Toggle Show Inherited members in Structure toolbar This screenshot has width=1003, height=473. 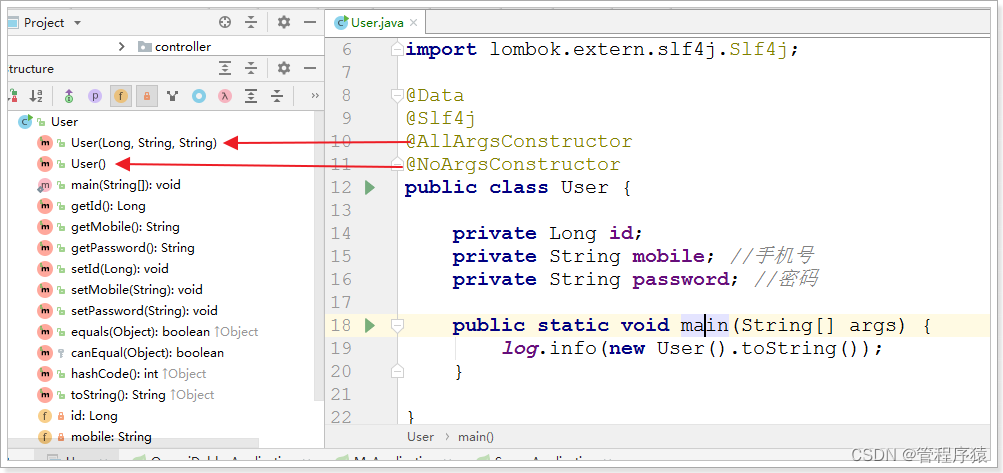point(69,96)
